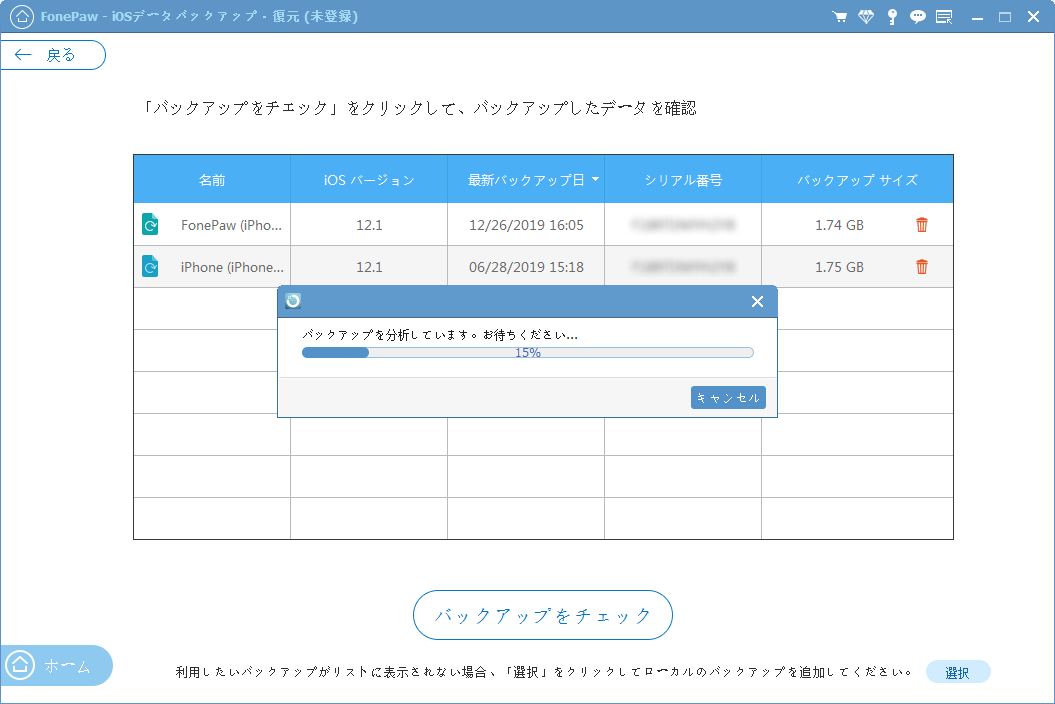1055x704 pixels.
Task: Open the shopping cart store icon
Action: (x=840, y=16)
